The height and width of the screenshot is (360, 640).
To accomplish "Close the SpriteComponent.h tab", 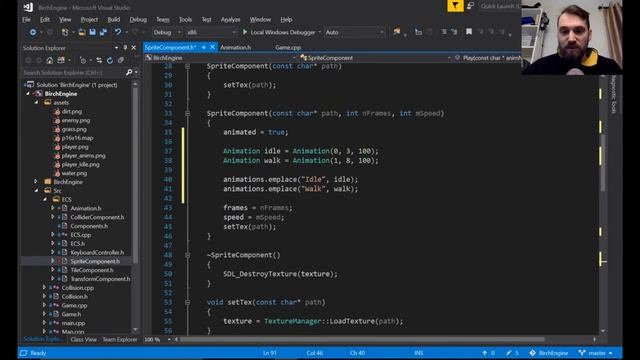I will point(212,47).
